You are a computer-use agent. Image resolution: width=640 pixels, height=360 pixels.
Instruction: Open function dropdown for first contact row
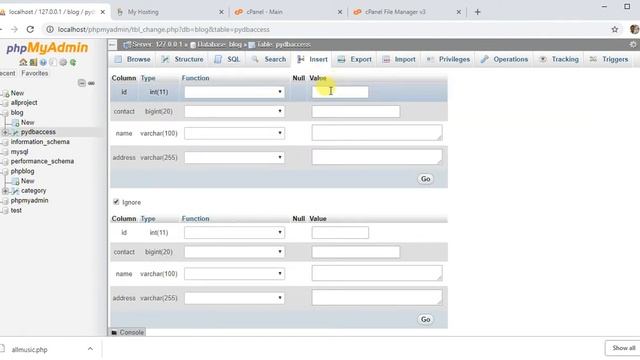click(x=234, y=111)
